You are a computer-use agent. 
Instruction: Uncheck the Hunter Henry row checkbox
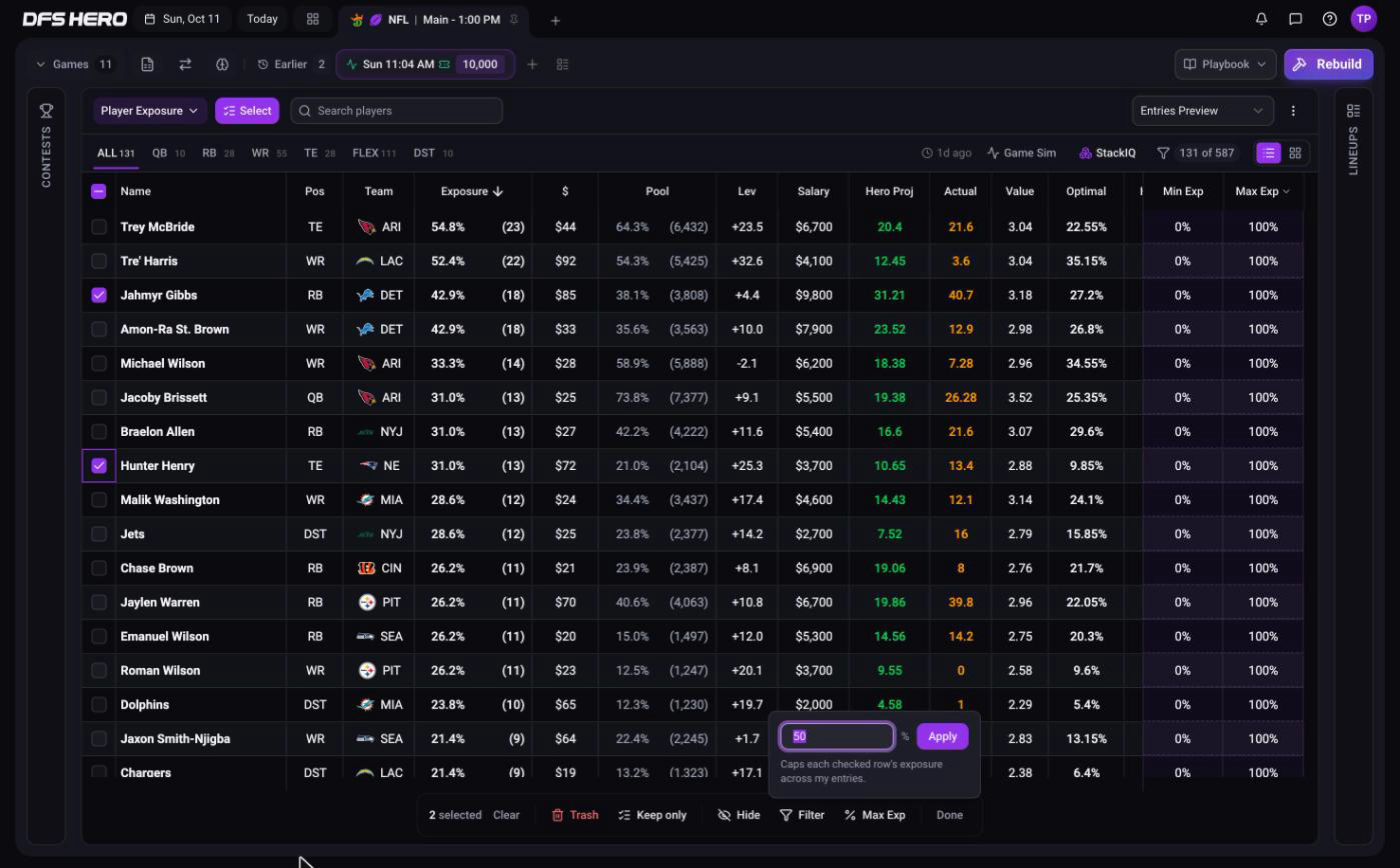click(x=99, y=465)
